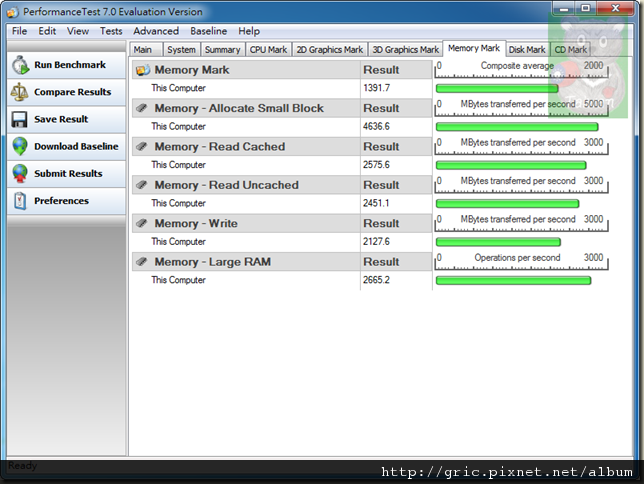Viewport: 644px width, 484px height.
Task: Open Preferences from the sidebar
Action: point(67,201)
